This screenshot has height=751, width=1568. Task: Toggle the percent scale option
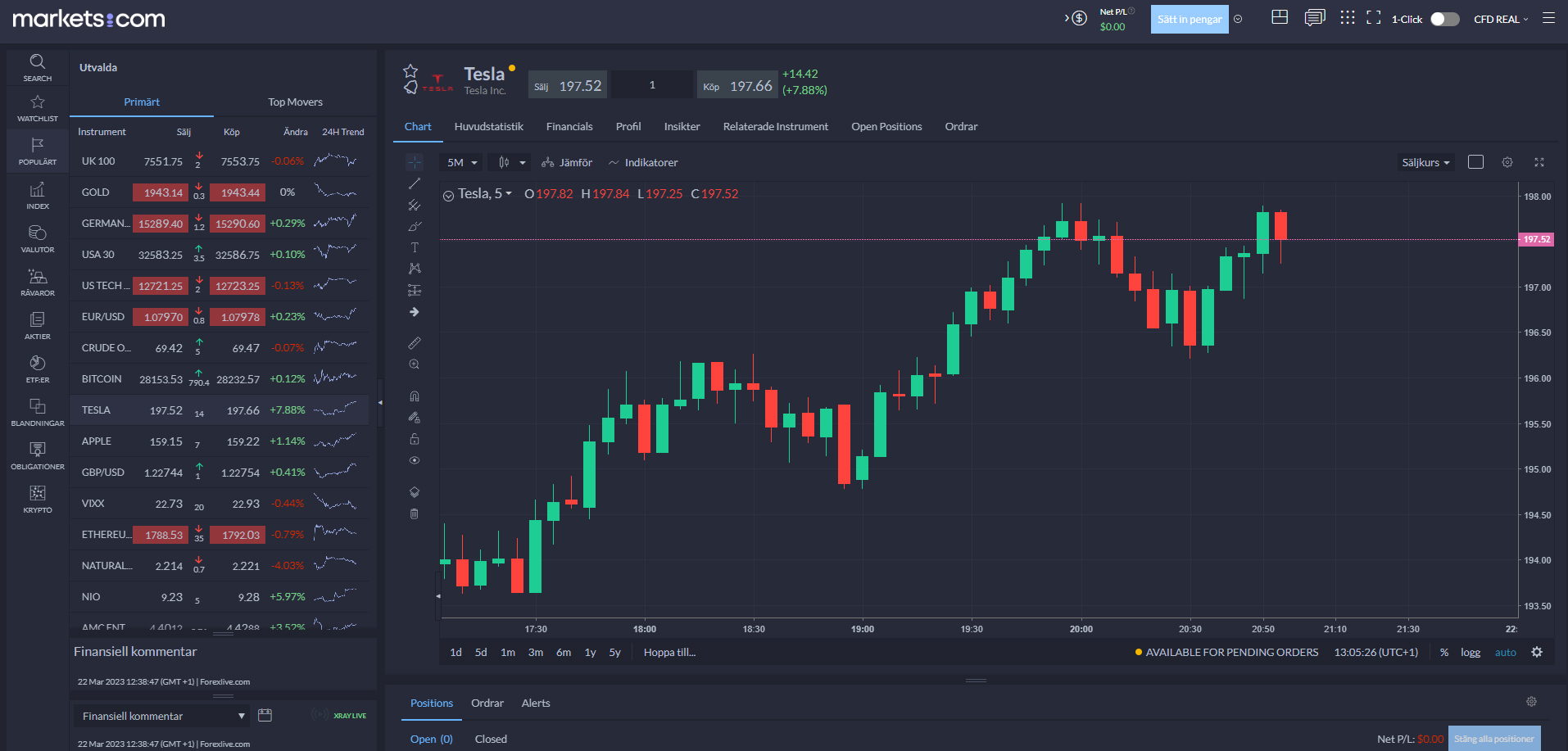point(1444,653)
